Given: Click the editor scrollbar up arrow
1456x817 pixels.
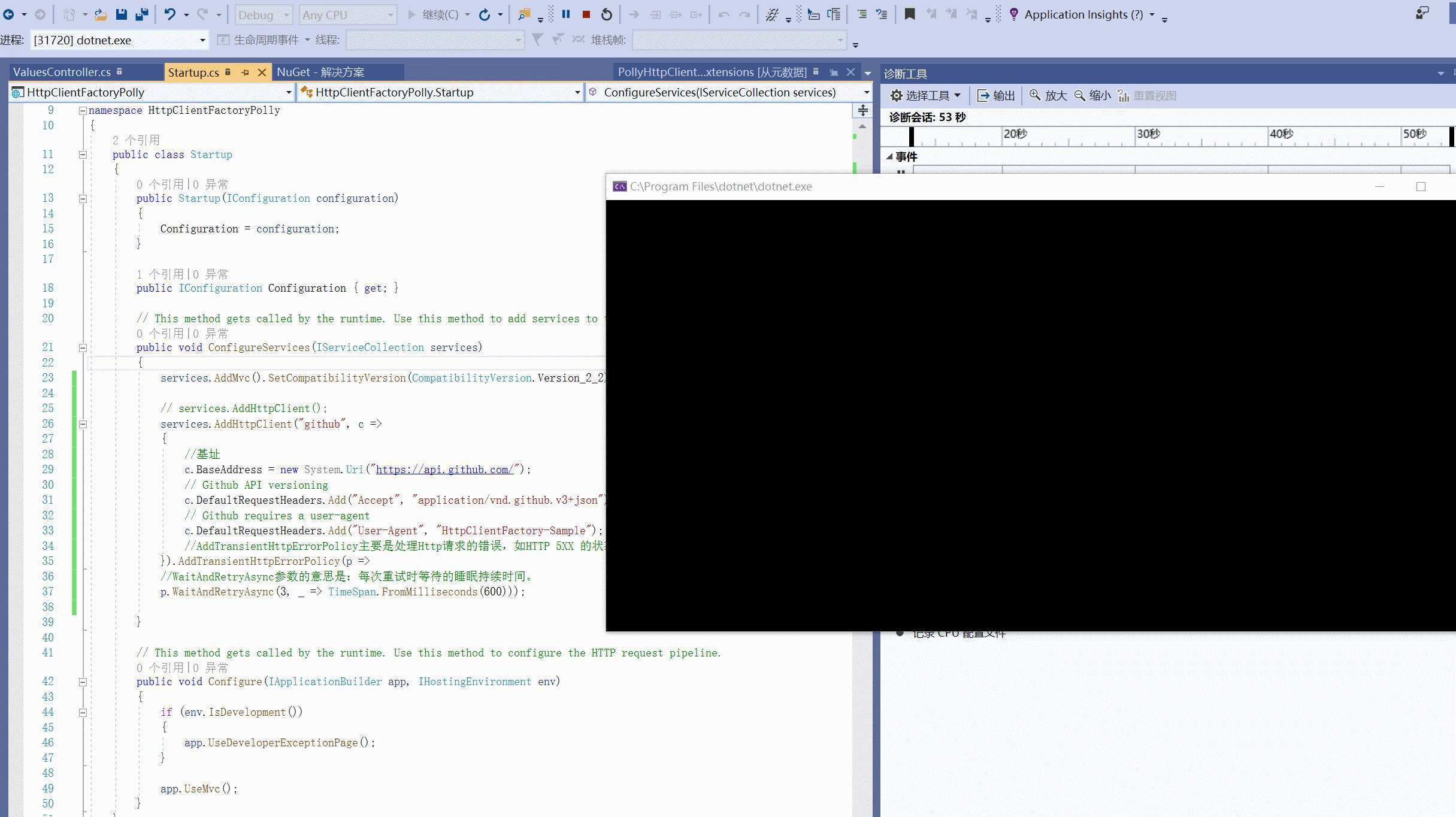Looking at the screenshot, I should [x=862, y=126].
